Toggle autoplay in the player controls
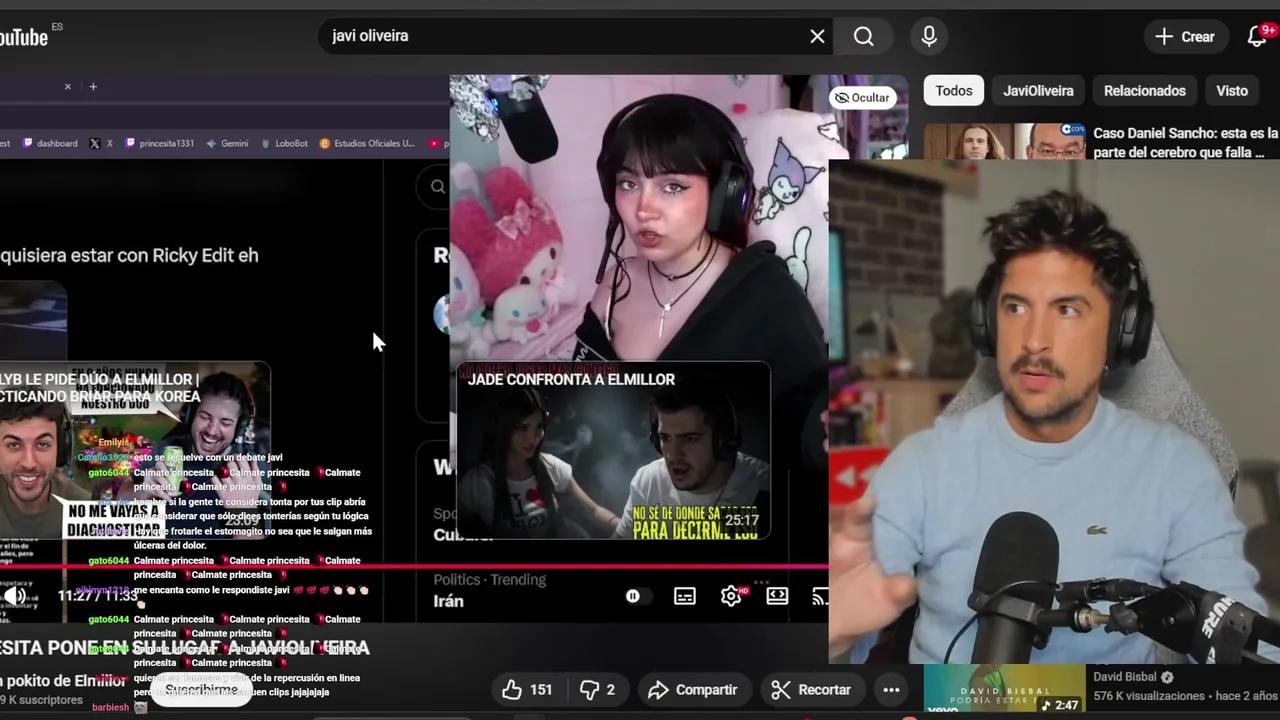The width and height of the screenshot is (1280, 720). [632, 595]
